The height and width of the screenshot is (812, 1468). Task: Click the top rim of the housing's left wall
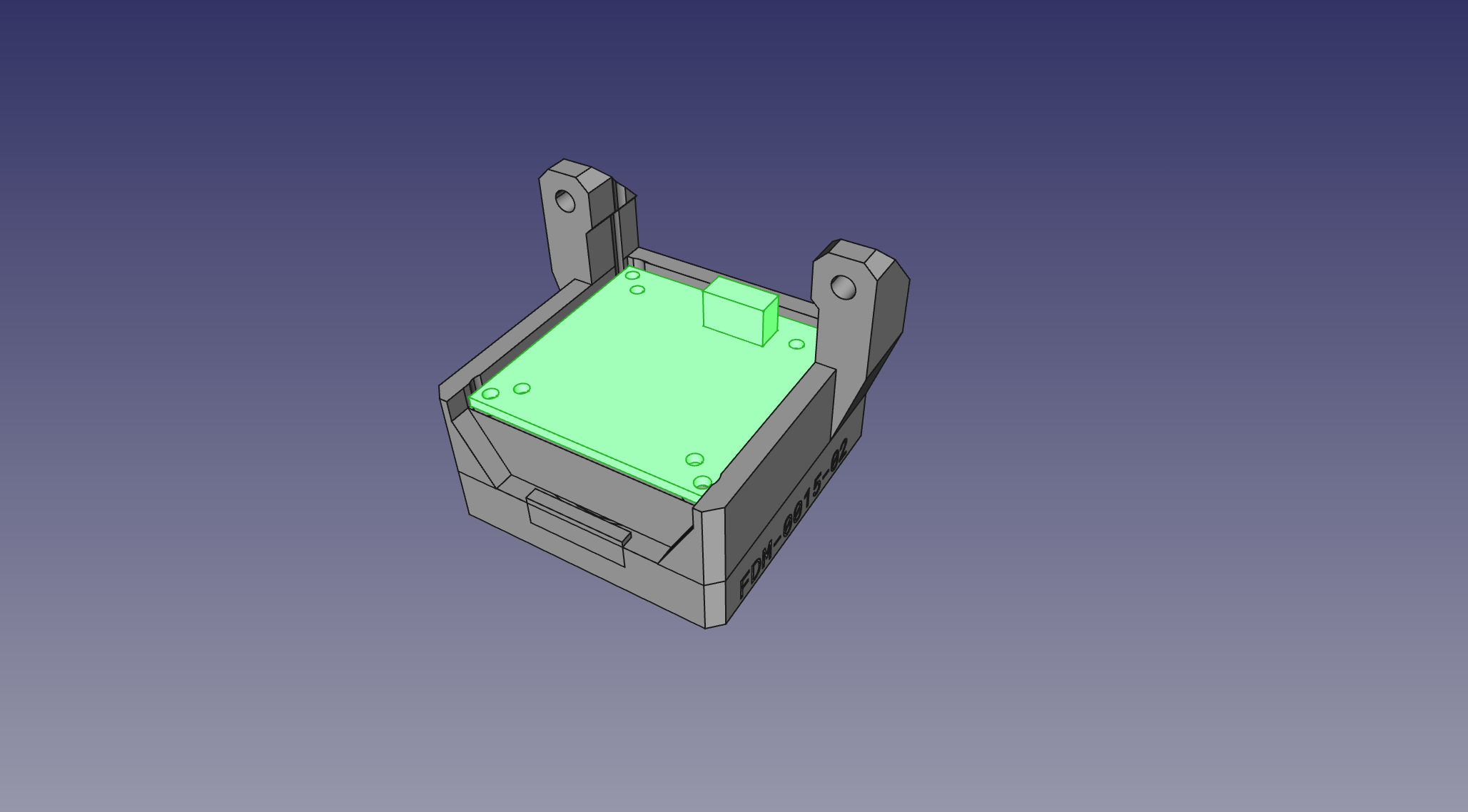[x=514, y=338]
